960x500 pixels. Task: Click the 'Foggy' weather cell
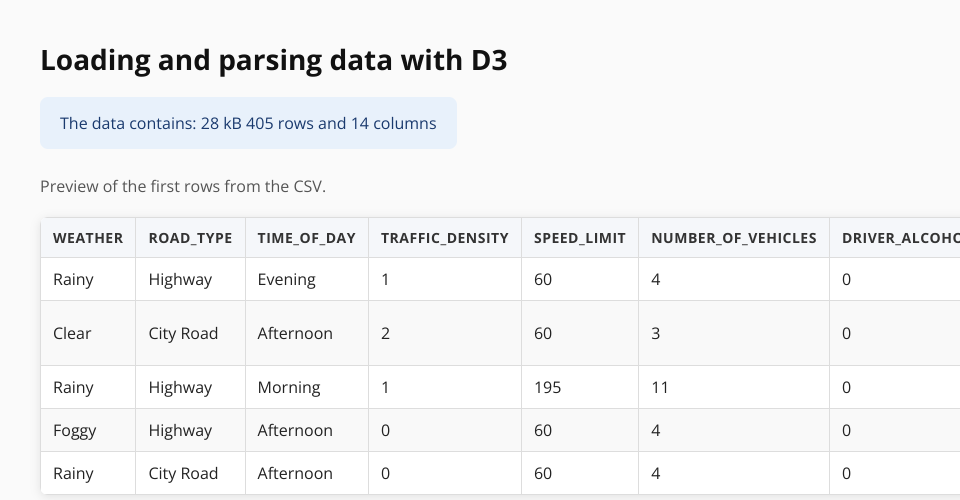pos(75,431)
